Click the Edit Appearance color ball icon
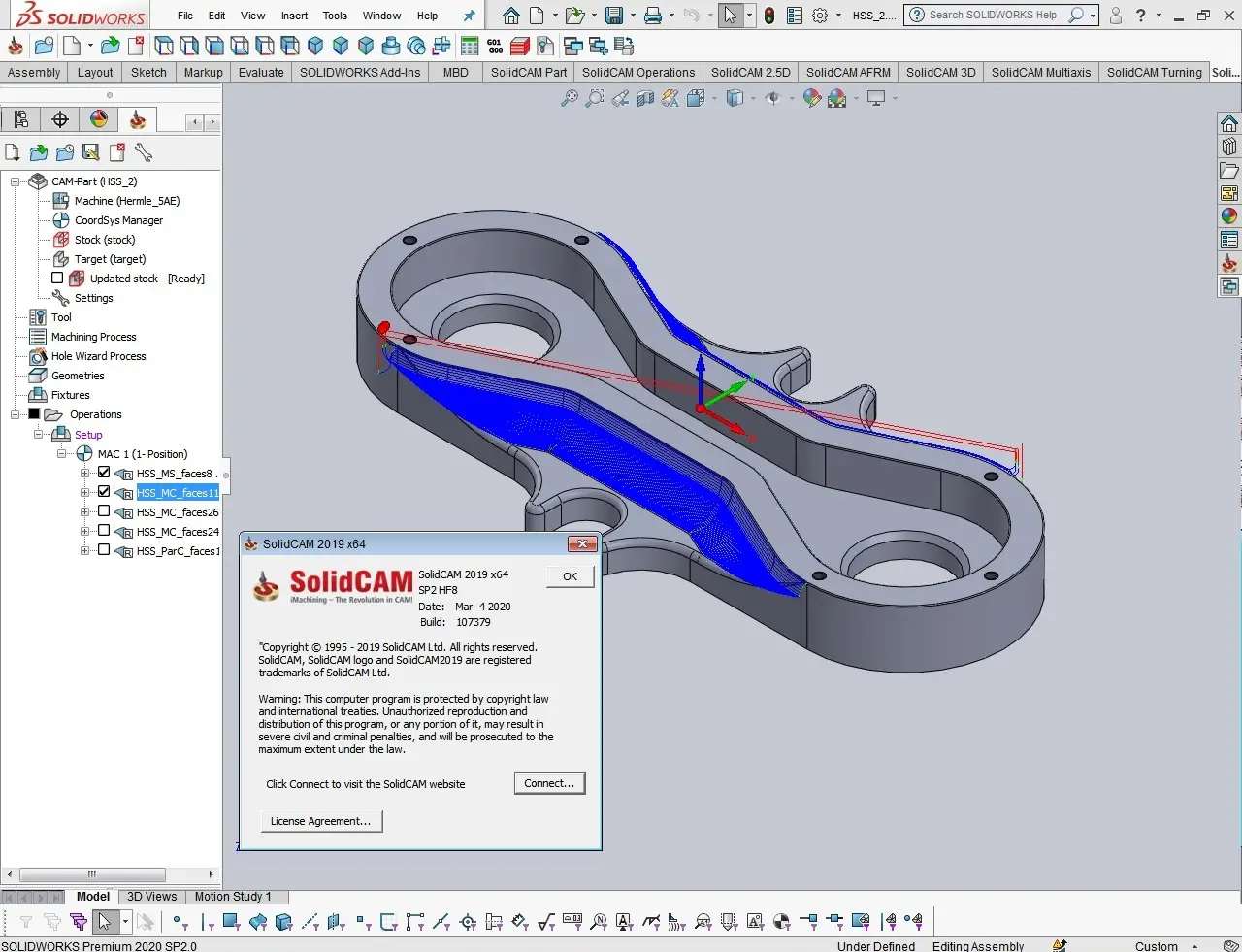The width and height of the screenshot is (1242, 952). pos(812,98)
